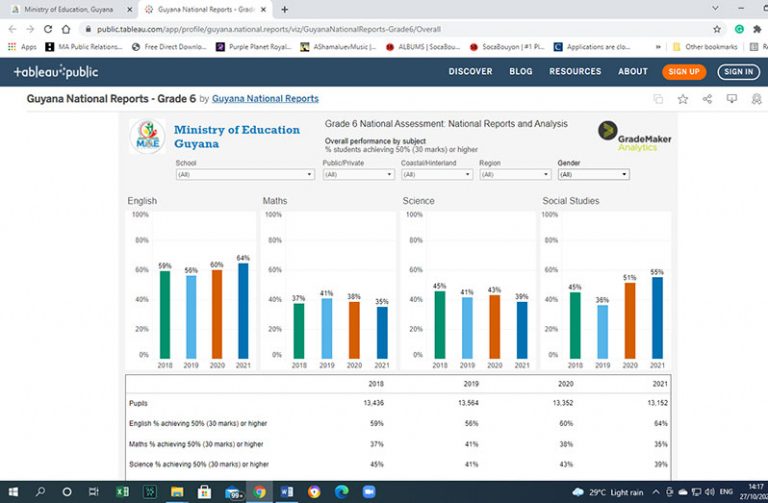This screenshot has width=768, height=503.
Task: Open the Region filter dropdown
Action: point(515,174)
